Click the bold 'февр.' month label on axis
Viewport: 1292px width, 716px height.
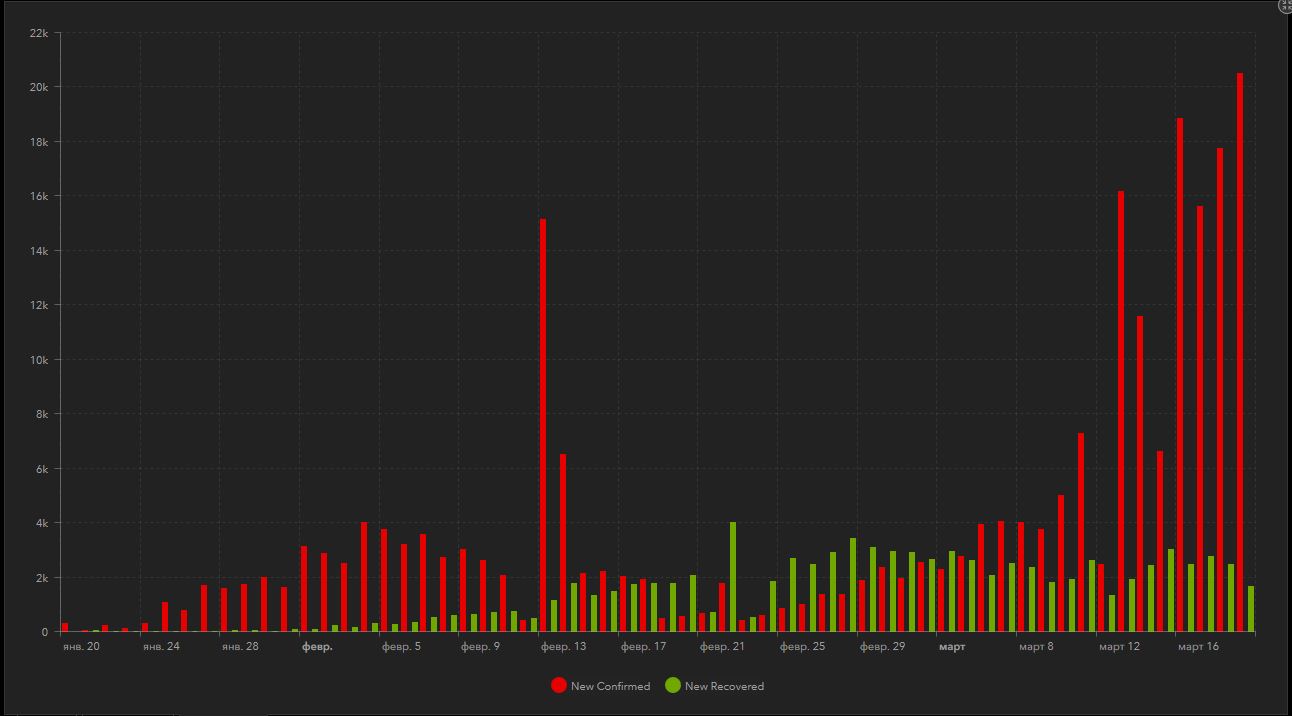click(317, 647)
